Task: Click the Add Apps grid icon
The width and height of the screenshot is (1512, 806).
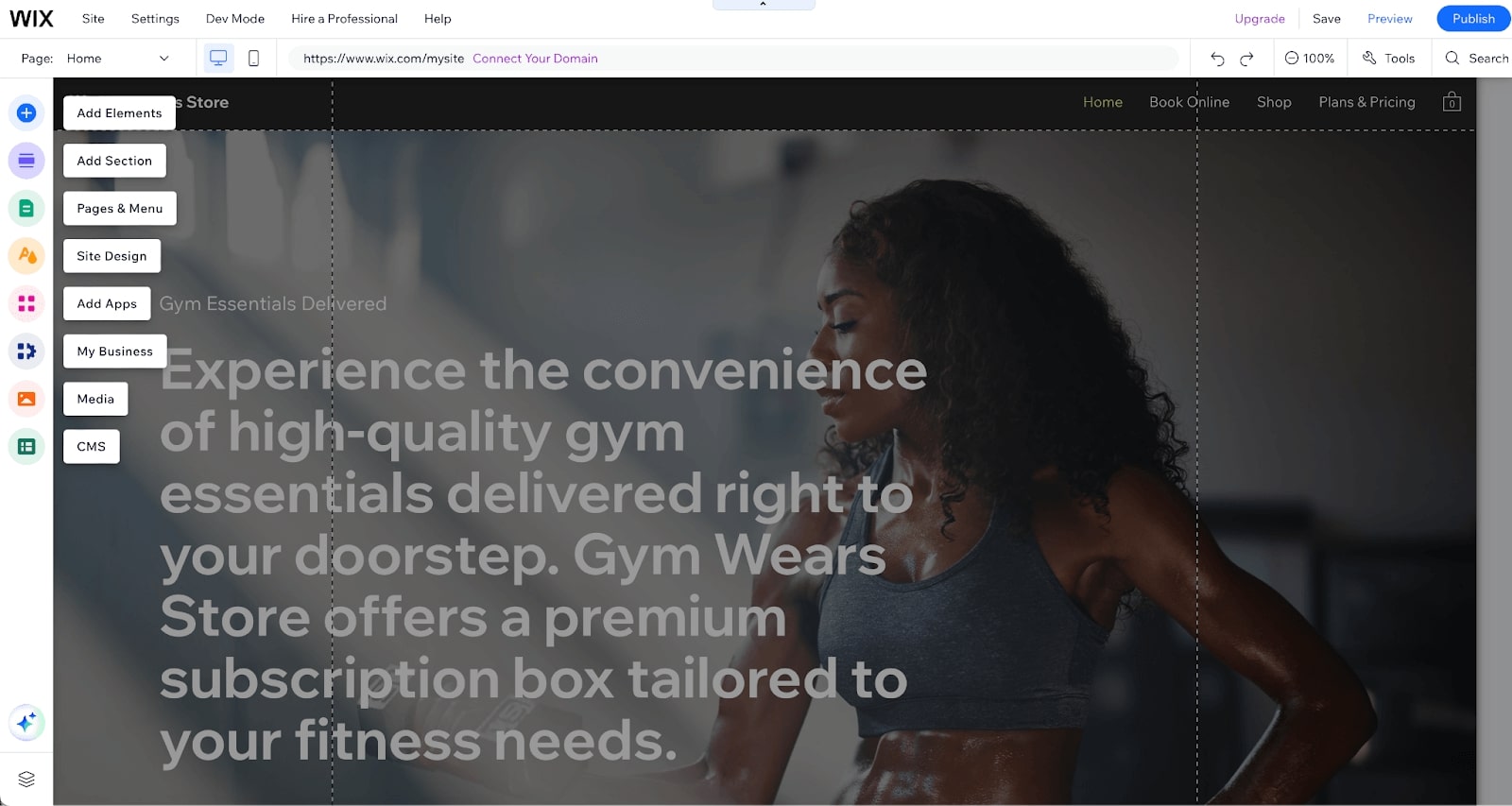Action: [26, 303]
